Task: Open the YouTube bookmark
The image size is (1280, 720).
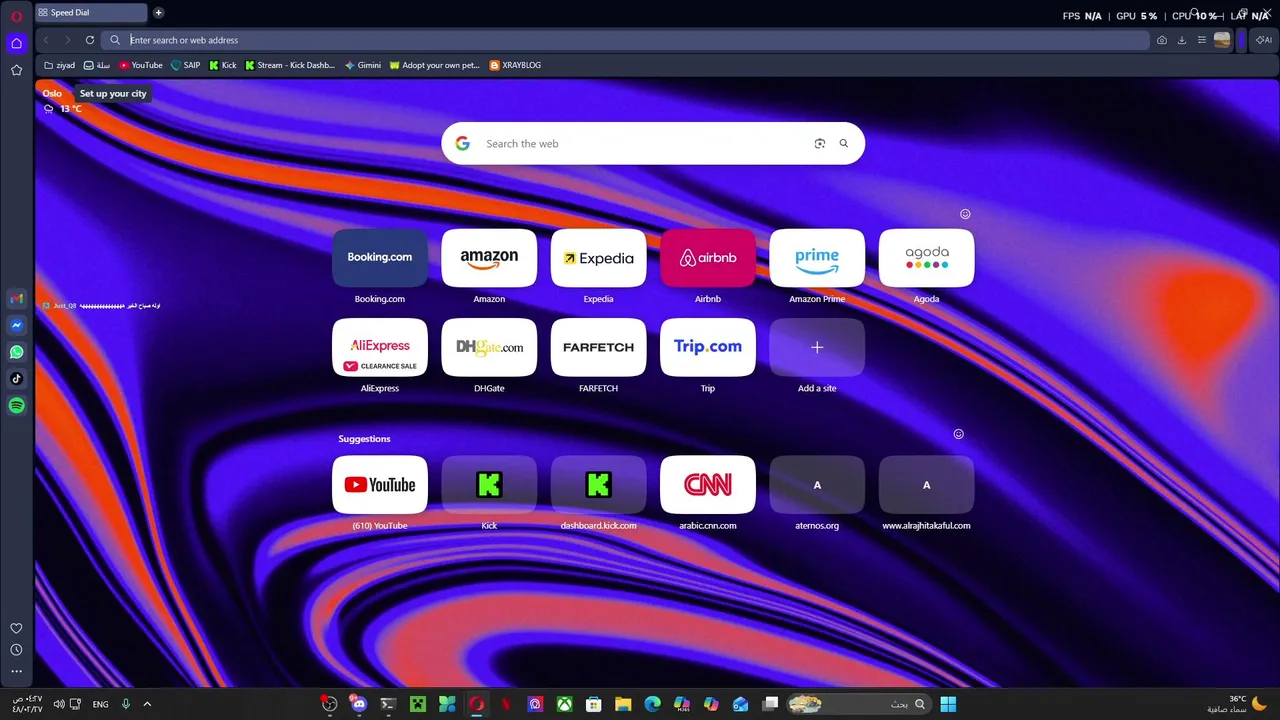Action: point(140,65)
